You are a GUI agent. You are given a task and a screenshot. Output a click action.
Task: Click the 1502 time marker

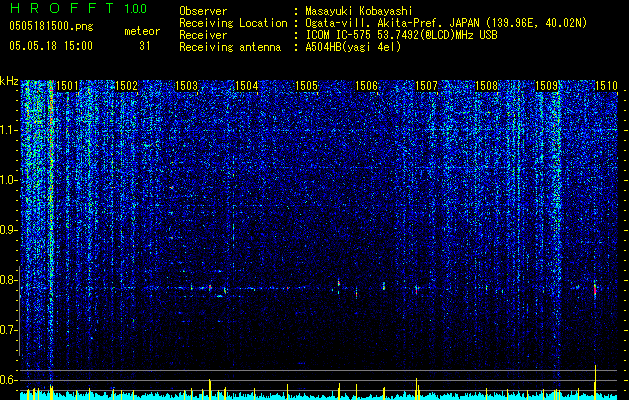point(126,86)
